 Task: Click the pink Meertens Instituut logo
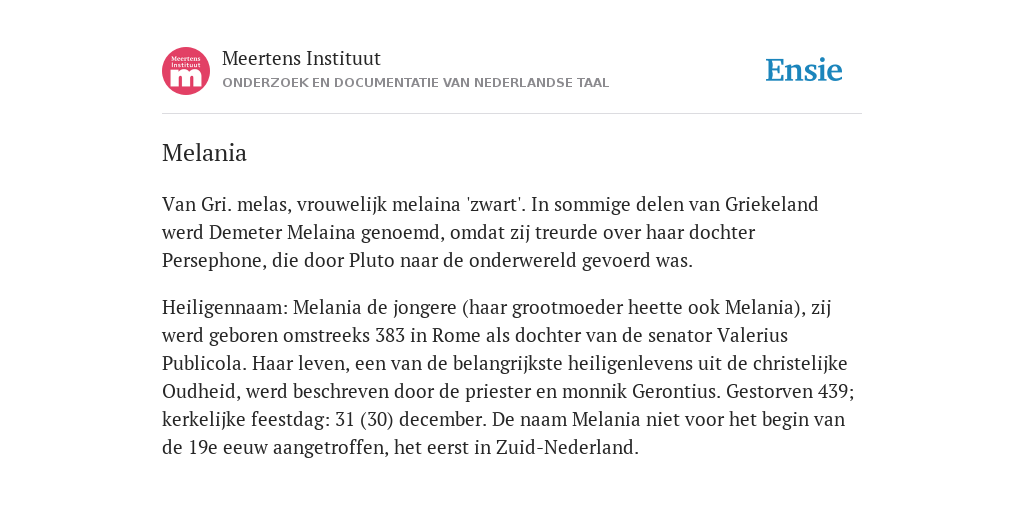click(x=186, y=71)
